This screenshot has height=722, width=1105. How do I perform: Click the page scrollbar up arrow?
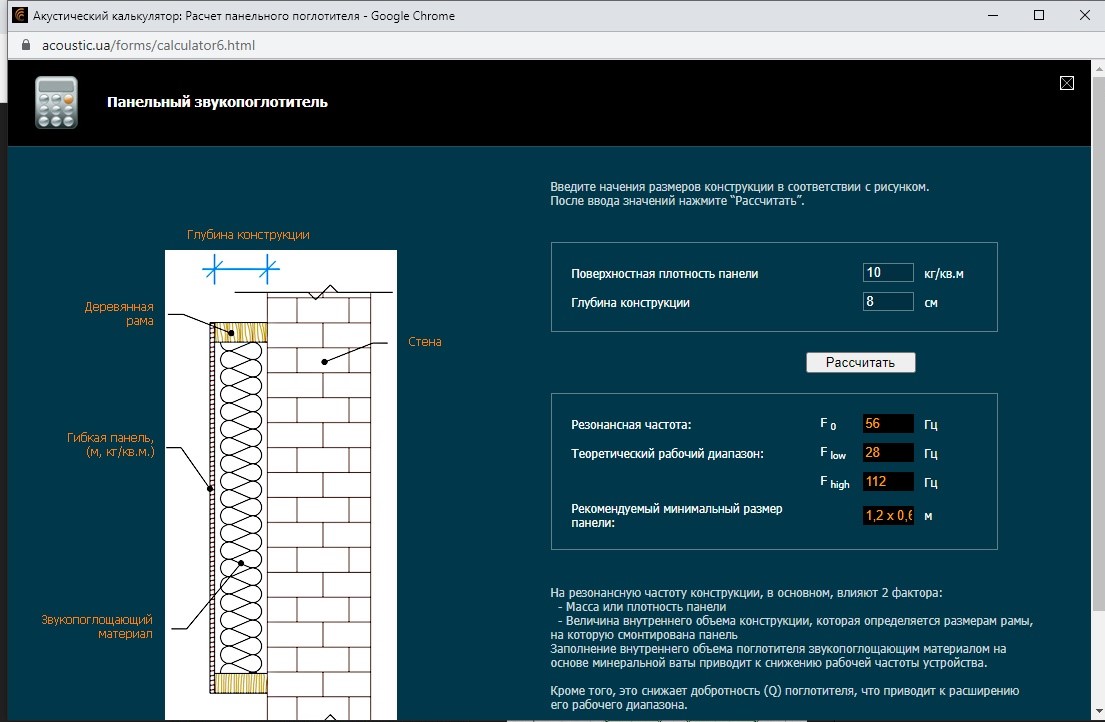1098,69
